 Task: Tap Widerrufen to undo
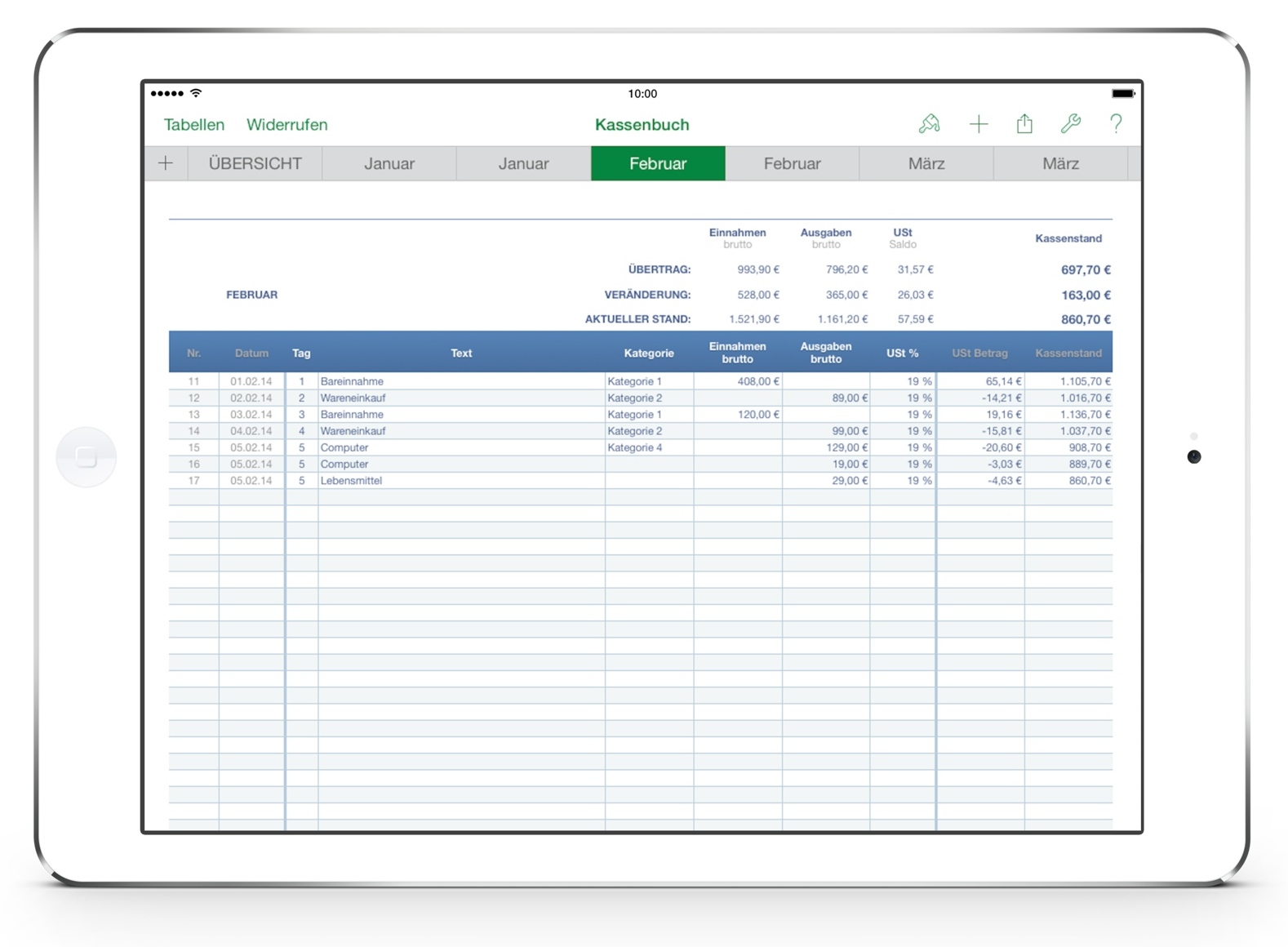[286, 125]
